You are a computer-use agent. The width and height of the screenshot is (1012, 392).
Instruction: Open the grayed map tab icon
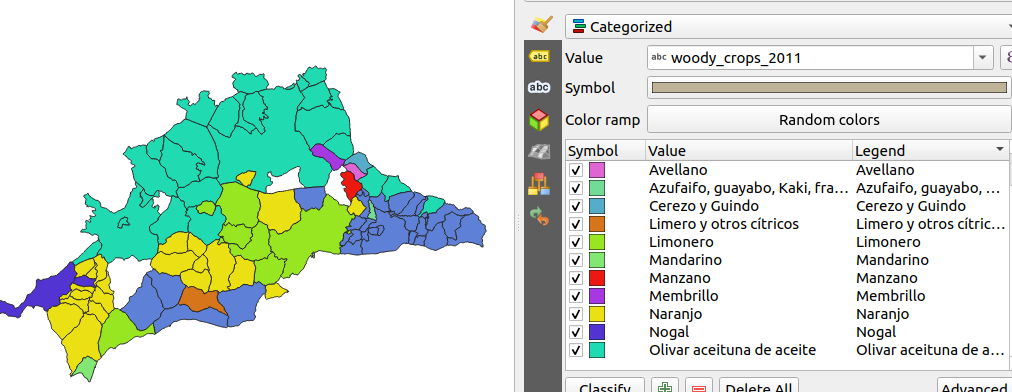point(539,152)
